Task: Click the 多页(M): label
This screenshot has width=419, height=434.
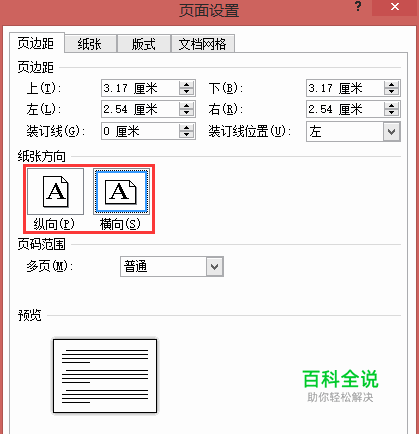Action: [x=50, y=266]
